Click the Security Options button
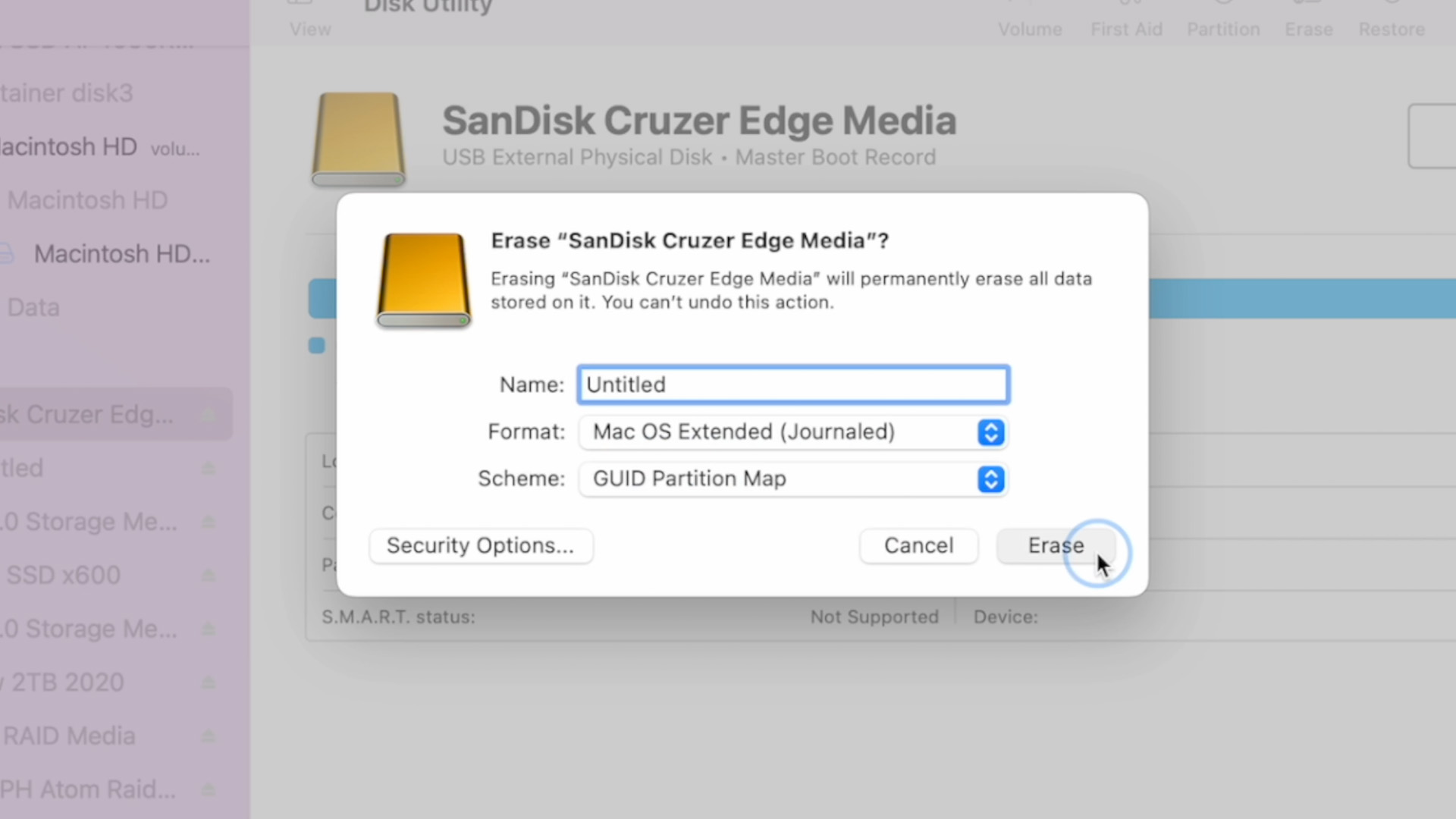The image size is (1456, 819). coord(480,545)
